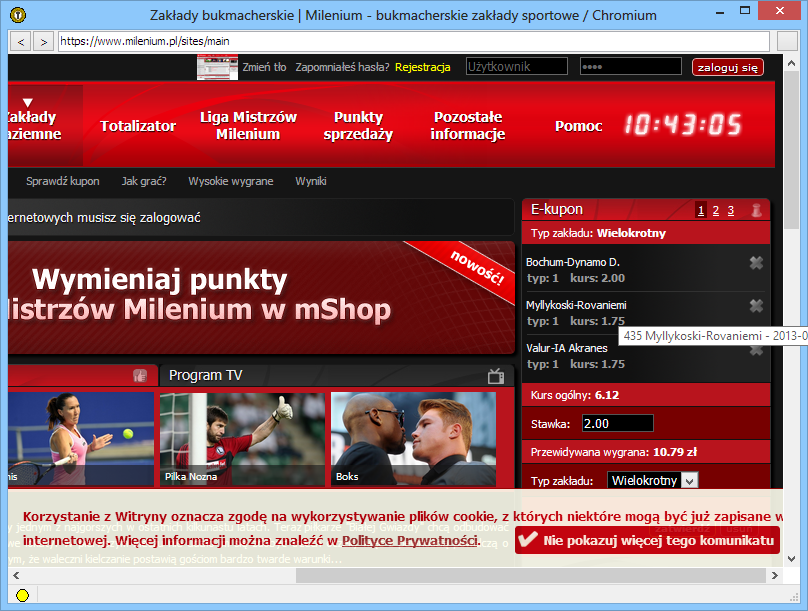Image resolution: width=808 pixels, height=611 pixels.
Task: Click Kurs ogólny: 6.12 text
Action: coord(575,395)
